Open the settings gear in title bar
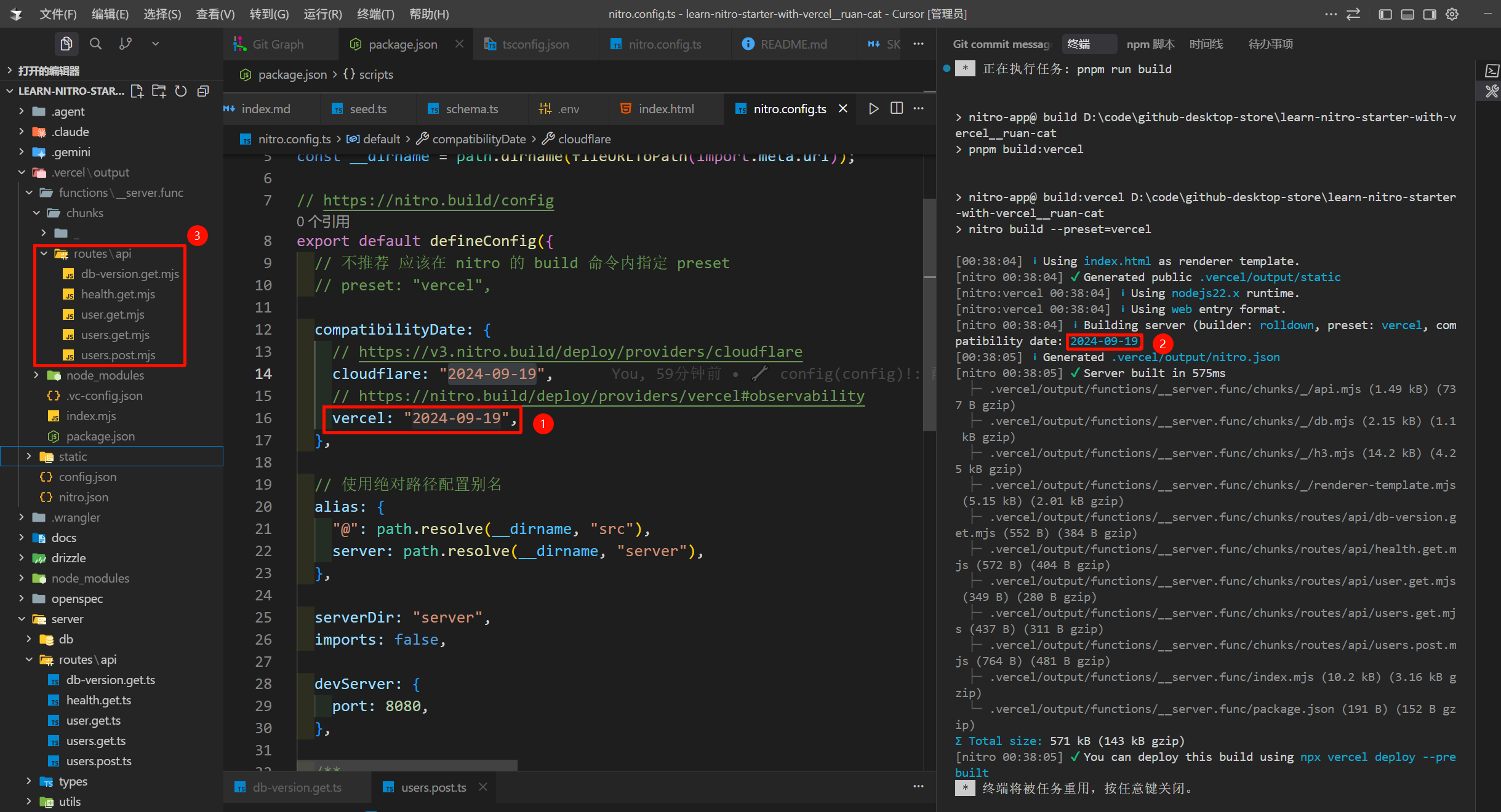This screenshot has height=812, width=1501. [1452, 14]
